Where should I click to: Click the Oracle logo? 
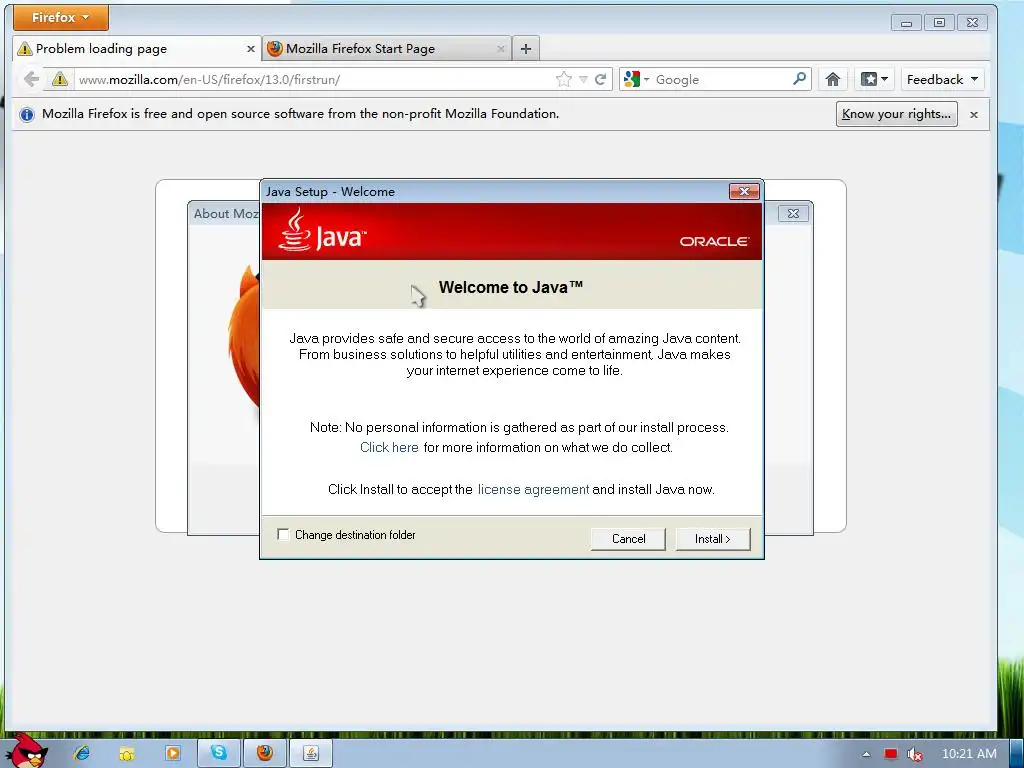714,242
